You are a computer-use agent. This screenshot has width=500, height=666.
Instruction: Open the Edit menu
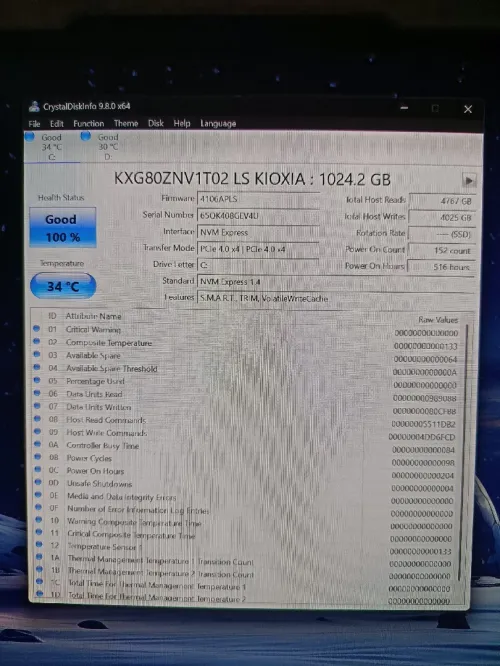(56, 124)
